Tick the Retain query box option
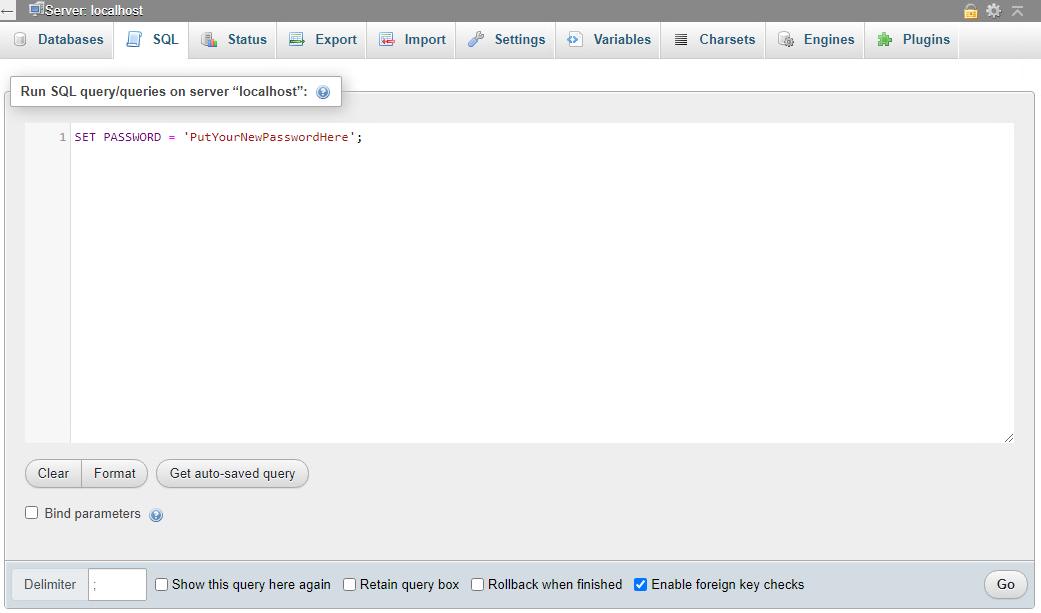The image size is (1041, 613). click(350, 585)
